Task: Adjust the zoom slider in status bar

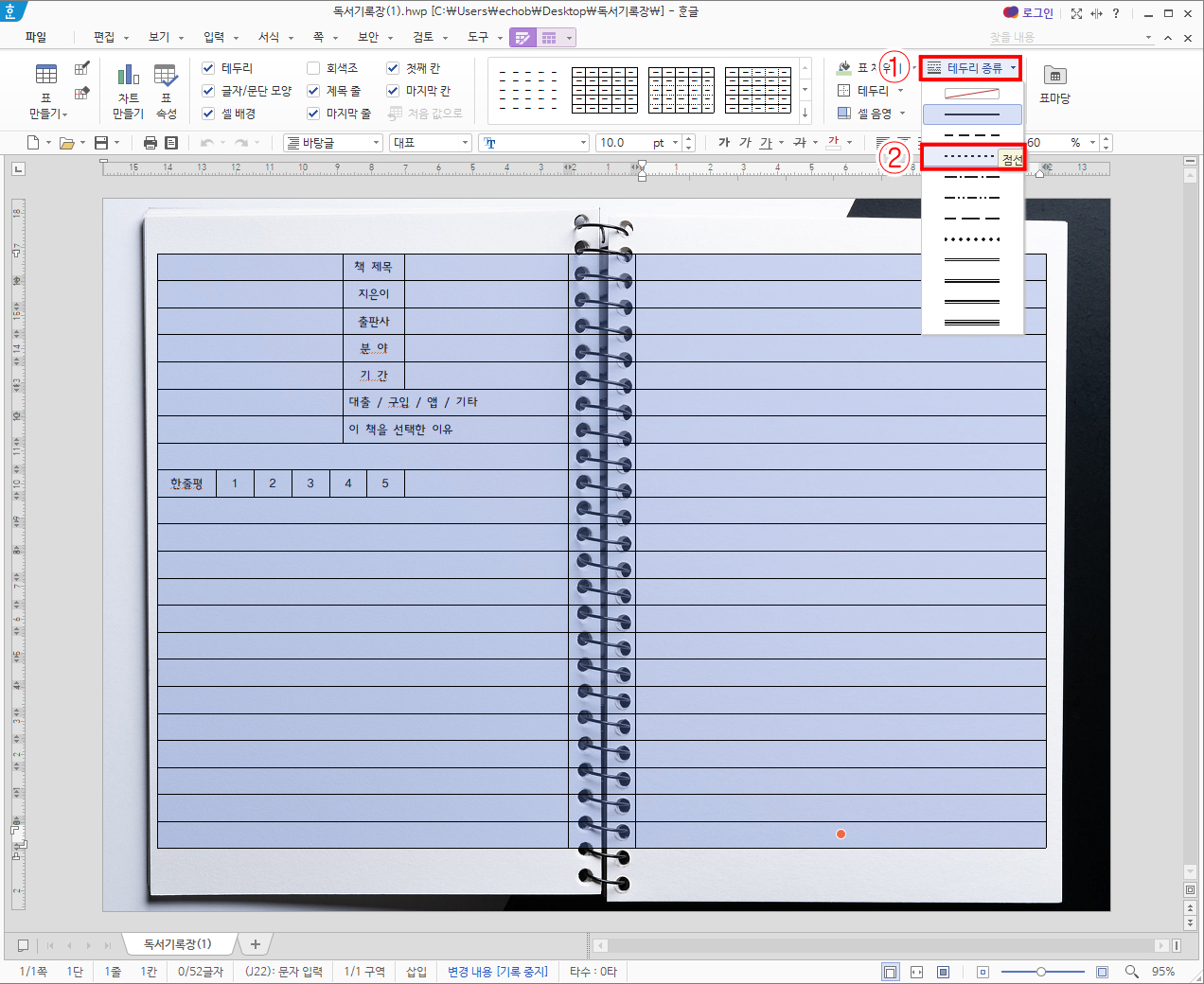Action: pos(1041,972)
